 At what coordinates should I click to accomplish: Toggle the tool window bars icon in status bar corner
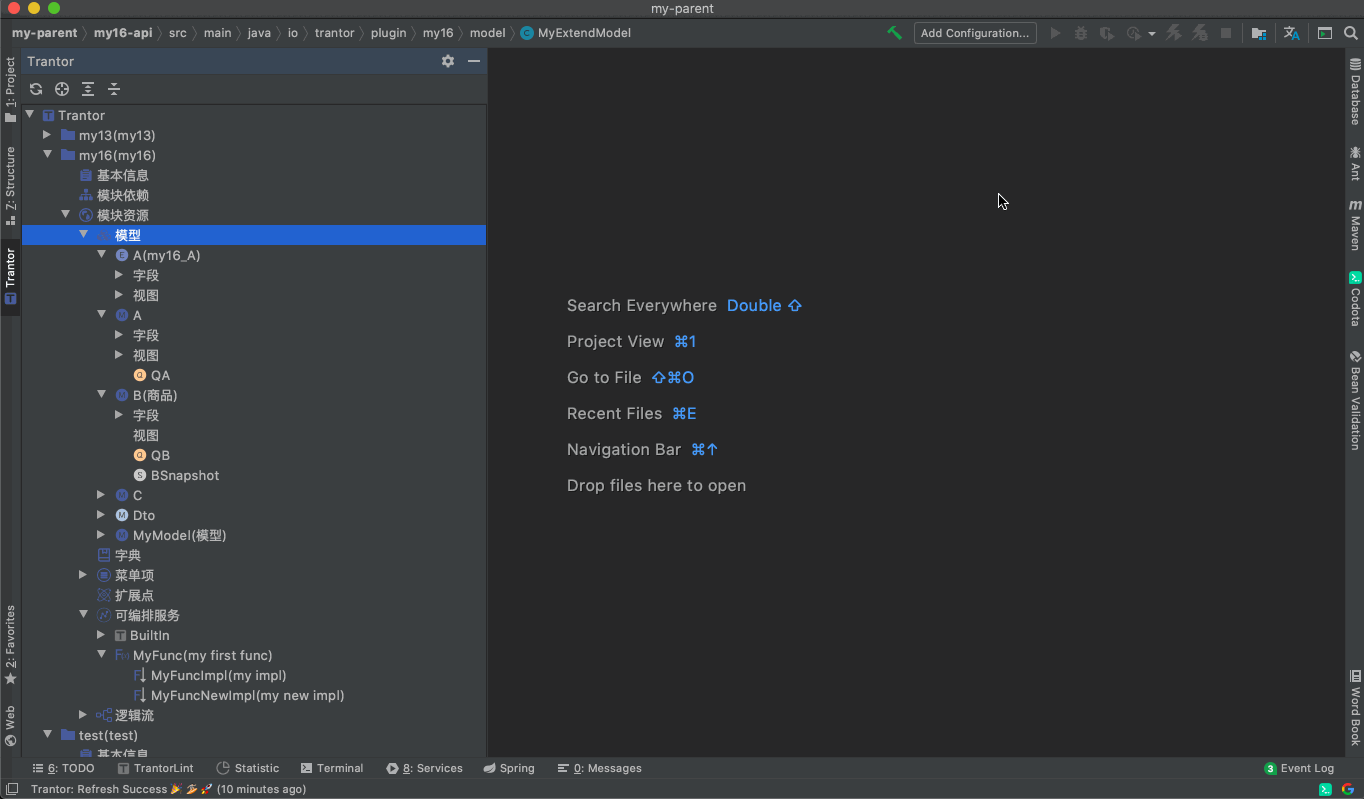tap(12, 789)
